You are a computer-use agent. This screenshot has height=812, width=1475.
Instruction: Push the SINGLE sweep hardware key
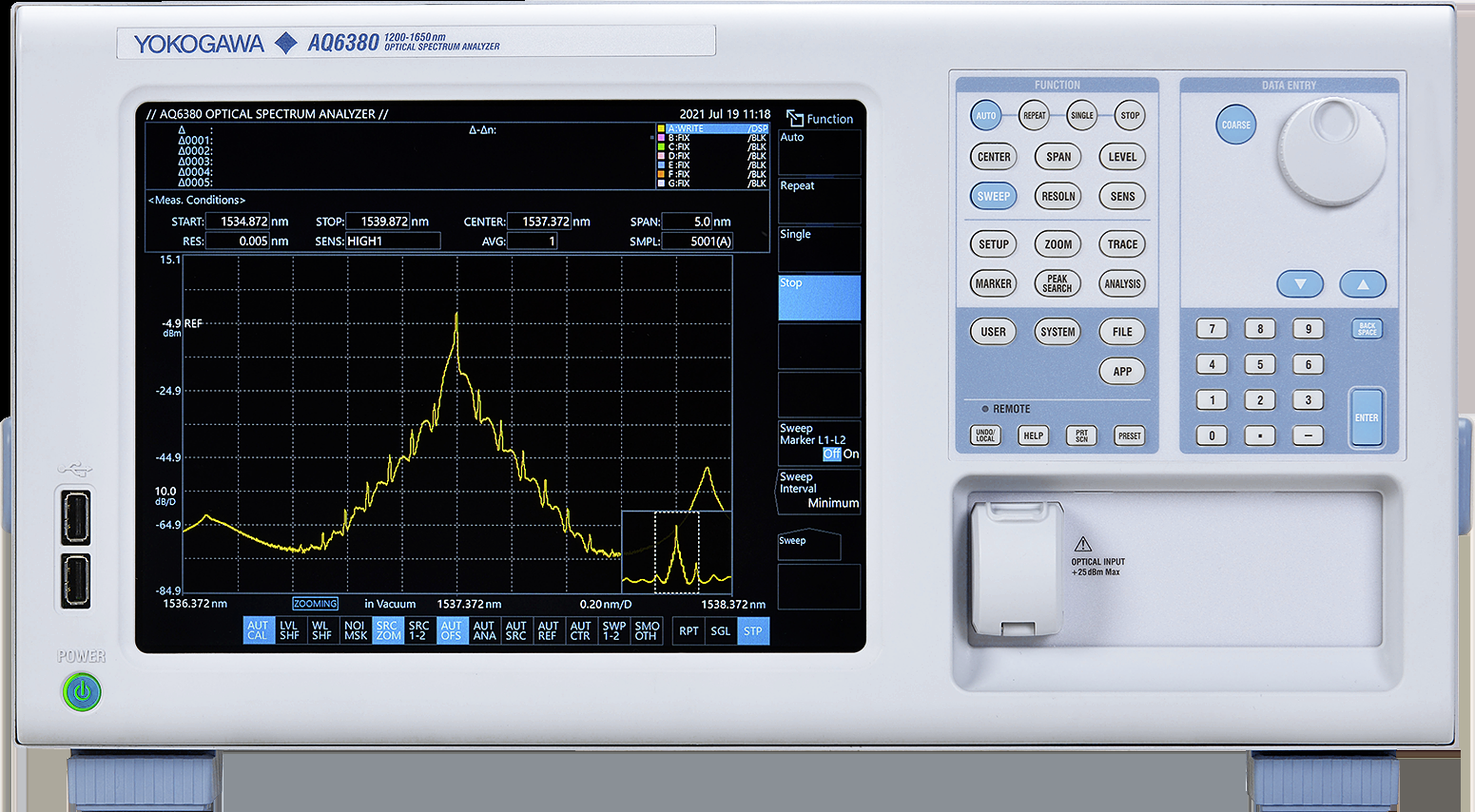[1082, 116]
